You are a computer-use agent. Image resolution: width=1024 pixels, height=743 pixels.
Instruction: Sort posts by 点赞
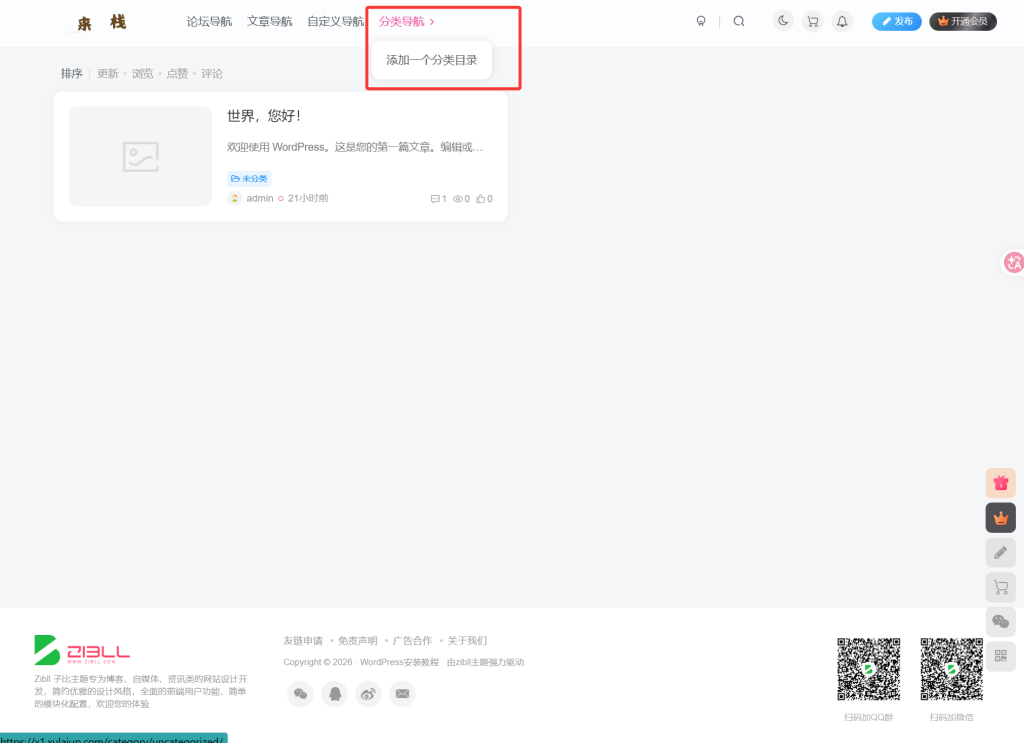177,74
